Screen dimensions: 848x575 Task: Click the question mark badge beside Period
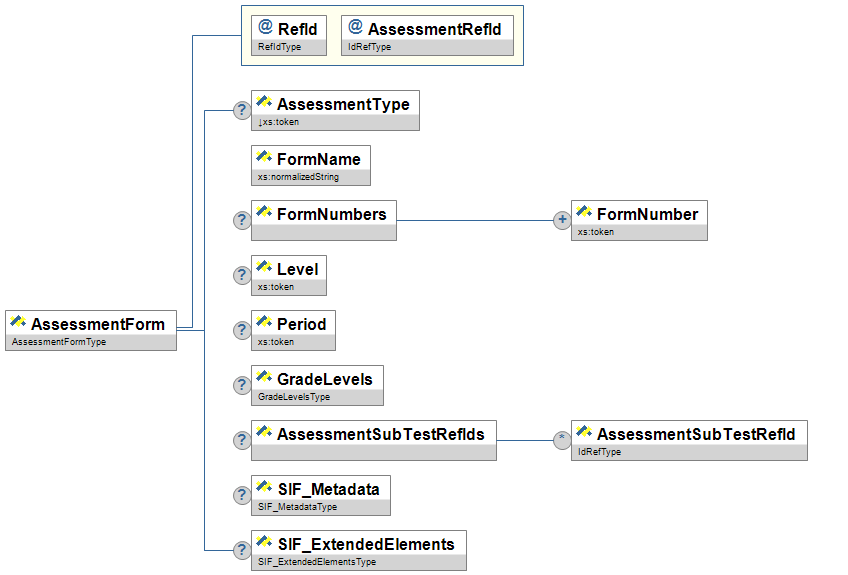coord(241,331)
